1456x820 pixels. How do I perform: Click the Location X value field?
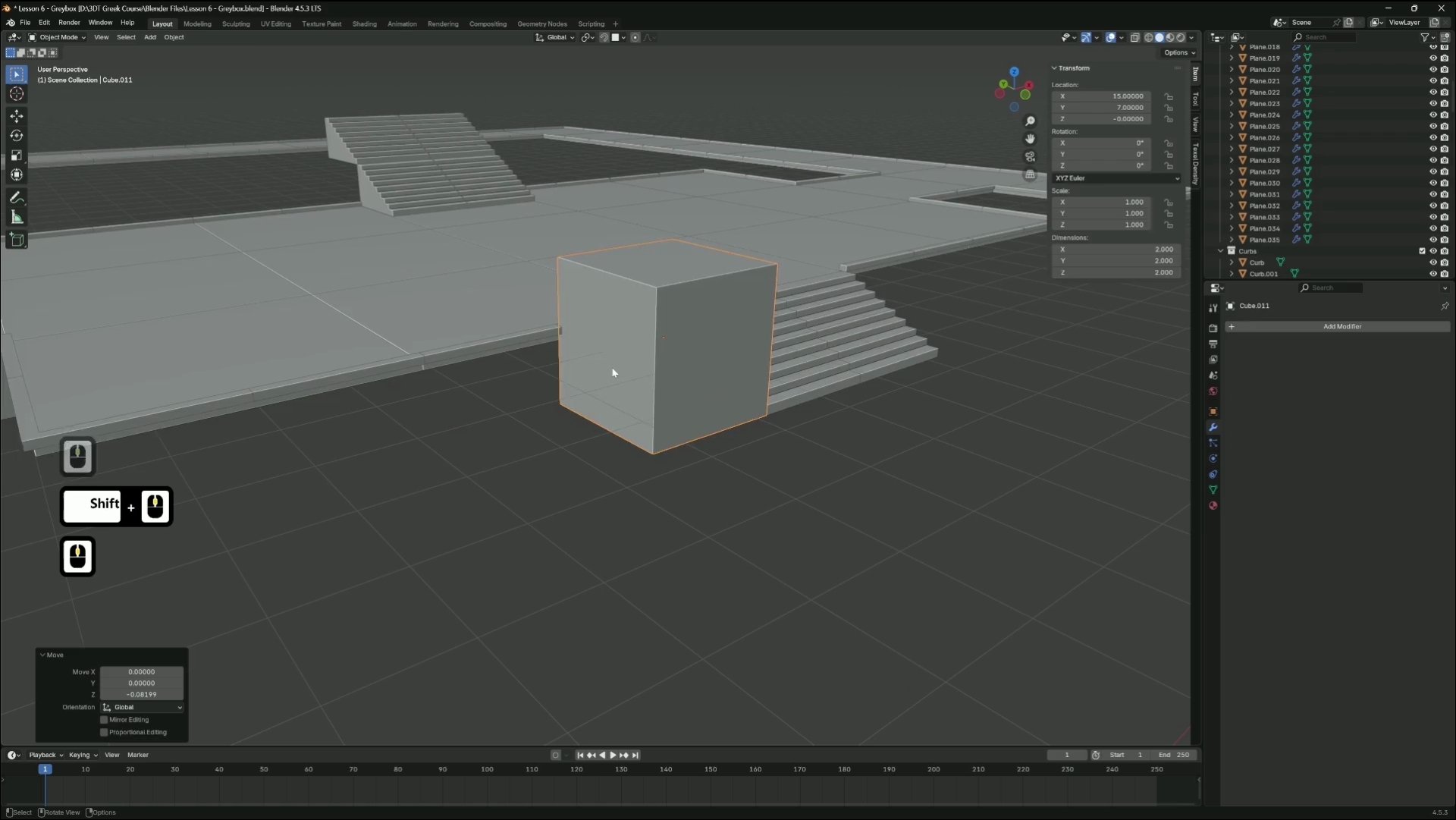[x=1107, y=96]
